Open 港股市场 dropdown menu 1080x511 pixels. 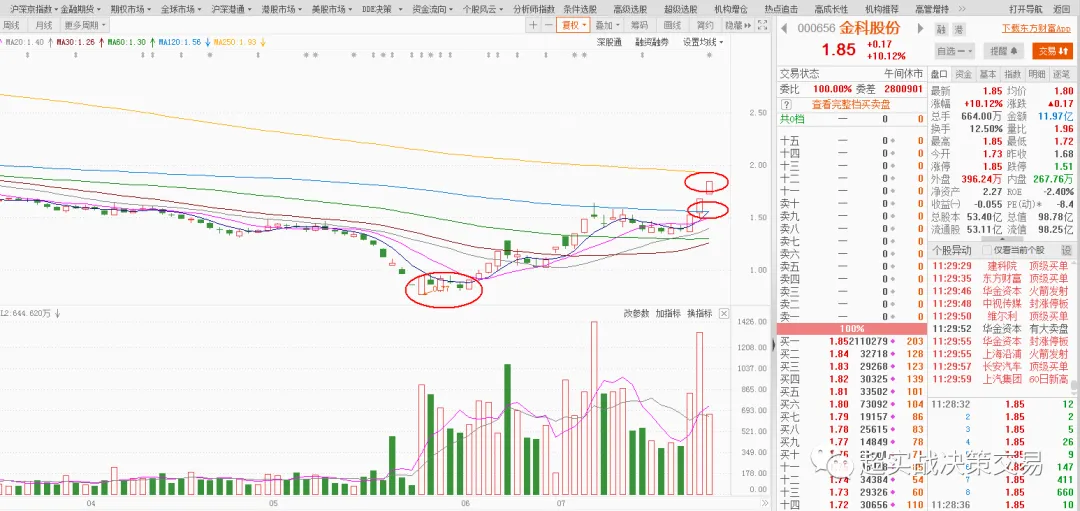[x=282, y=9]
